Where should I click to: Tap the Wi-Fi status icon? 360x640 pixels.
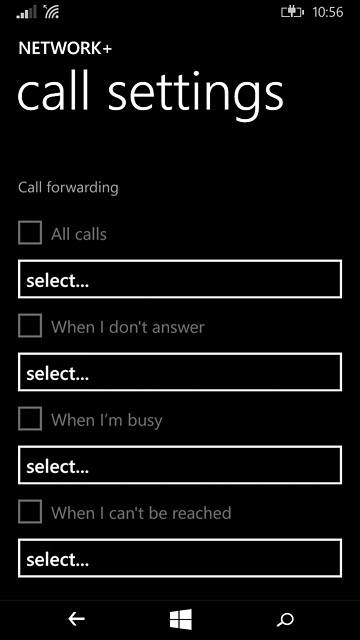point(51,13)
